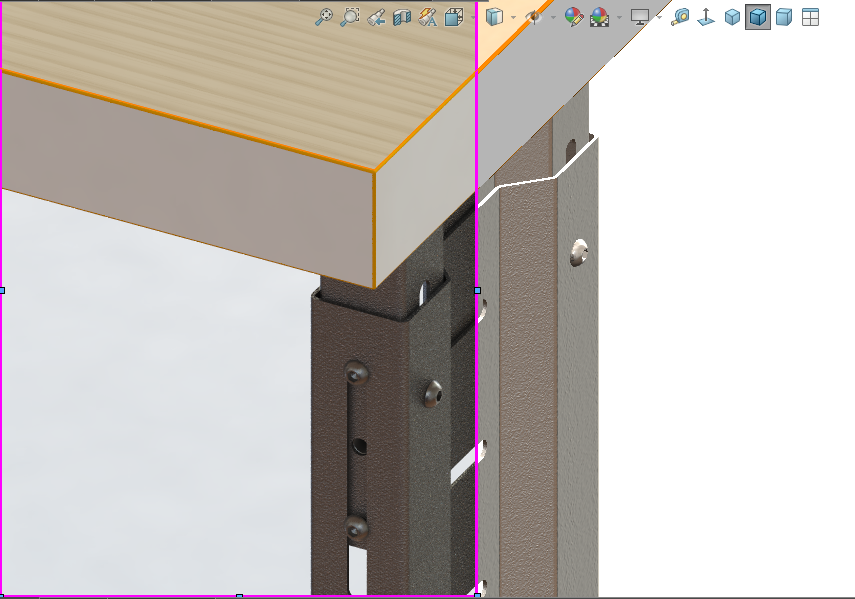
Task: Open the Hide/Show Items dropdown arrow
Action: point(553,17)
